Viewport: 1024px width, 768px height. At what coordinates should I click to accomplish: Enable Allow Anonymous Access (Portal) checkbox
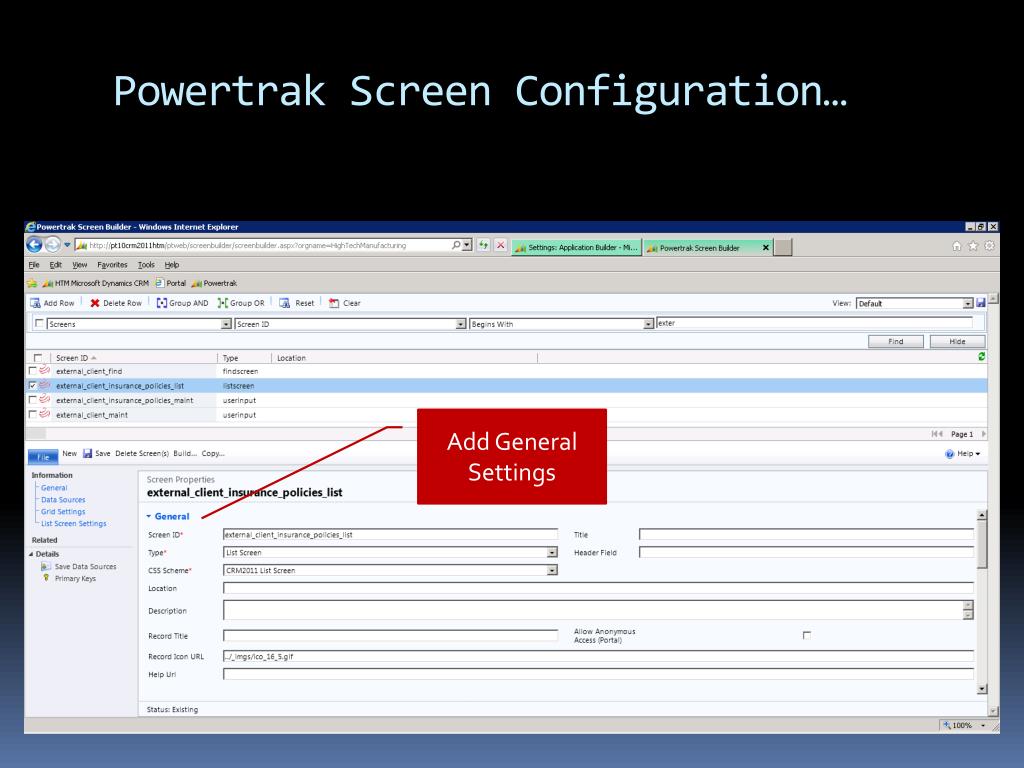807,635
